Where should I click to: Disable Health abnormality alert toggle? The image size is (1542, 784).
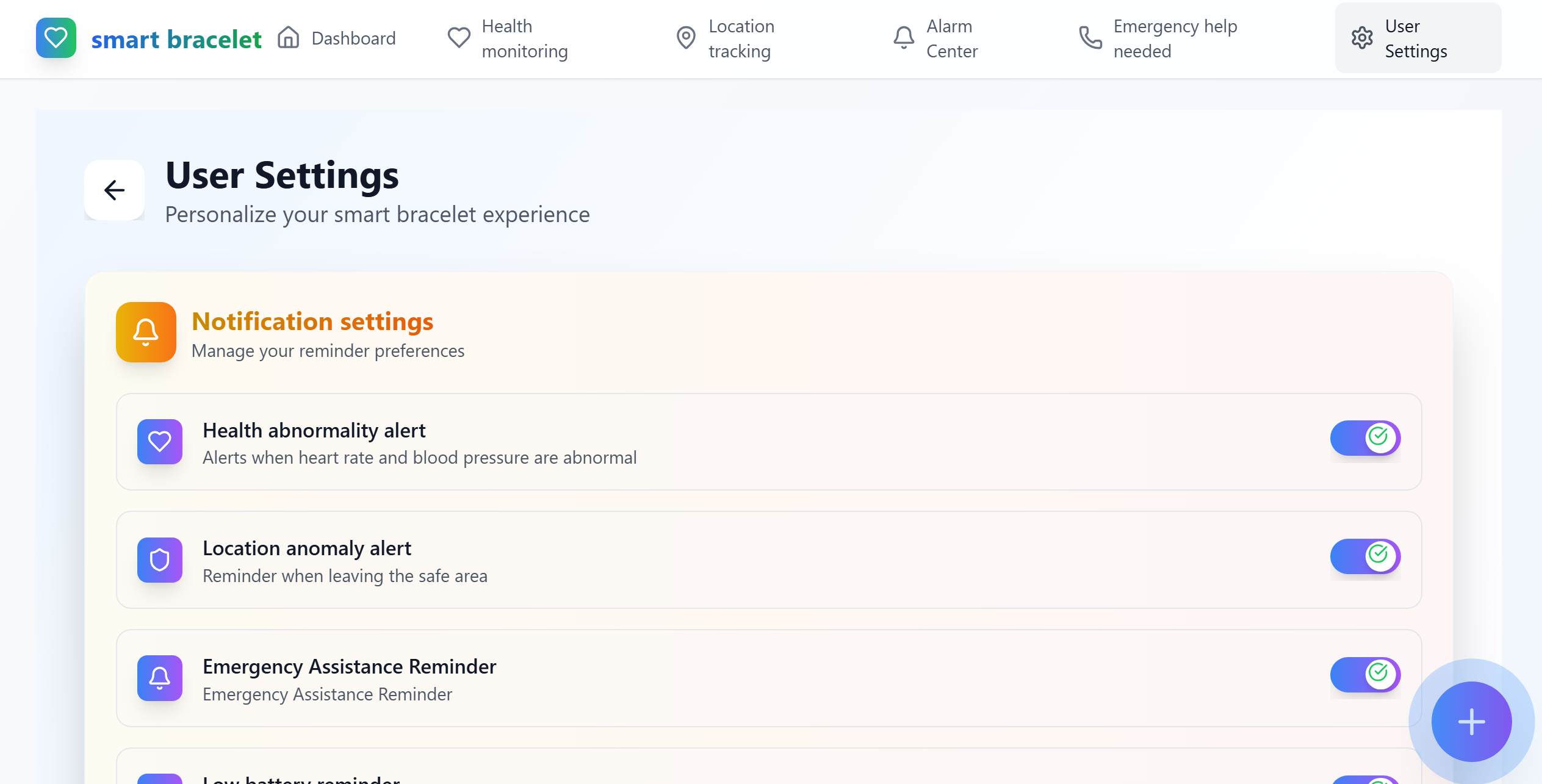click(x=1364, y=438)
